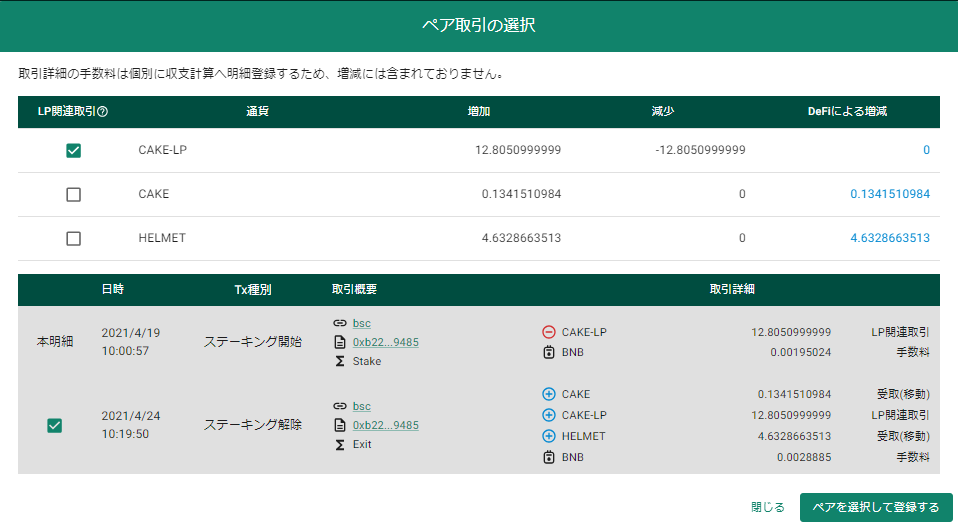The height and width of the screenshot is (525, 958).
Task: Click the DeFiによる増減 column header
Action: pyautogui.click(x=847, y=112)
